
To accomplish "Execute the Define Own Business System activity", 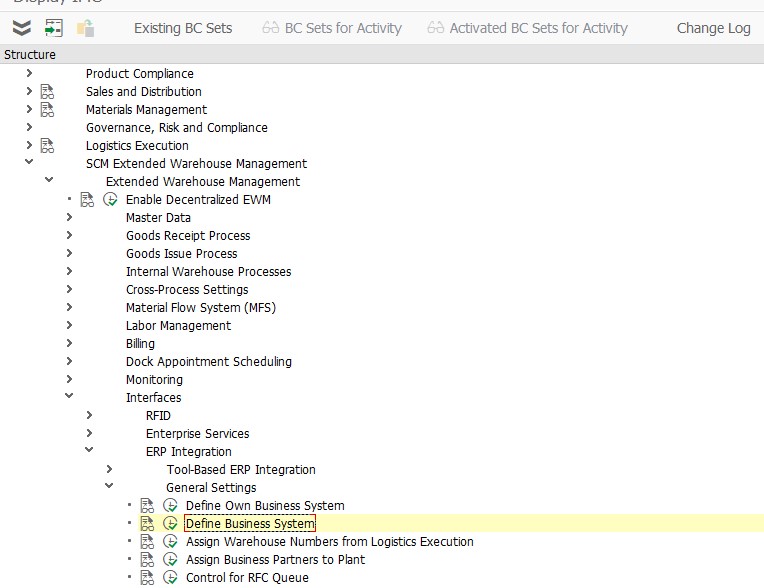I will tap(170, 506).
